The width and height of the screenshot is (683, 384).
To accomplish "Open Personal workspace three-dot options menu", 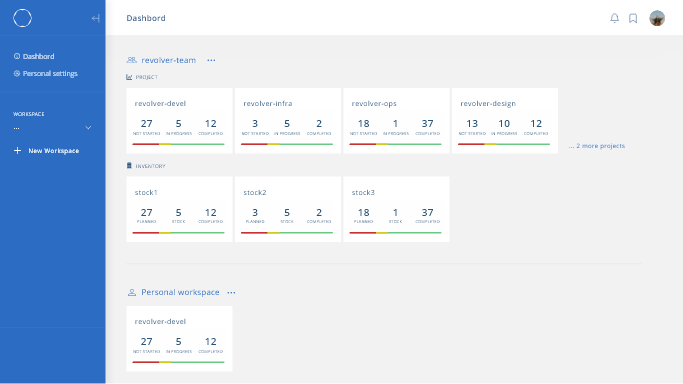I will point(231,293).
